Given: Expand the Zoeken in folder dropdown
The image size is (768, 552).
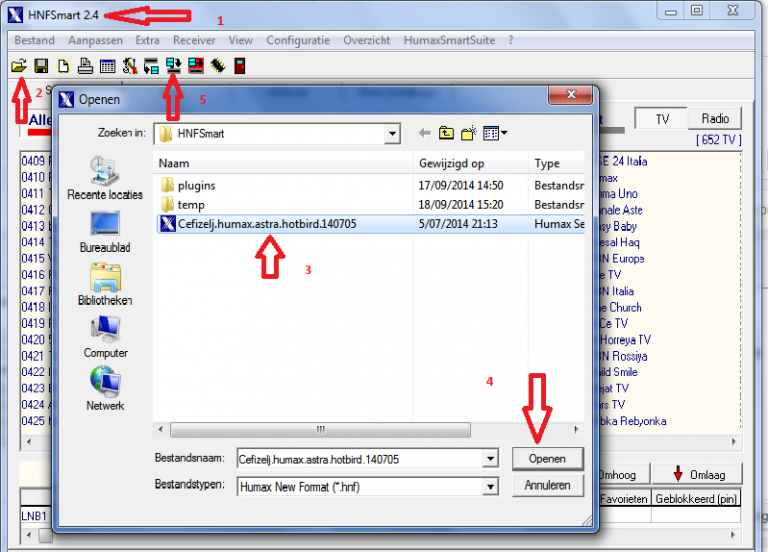Looking at the screenshot, I should click(392, 133).
